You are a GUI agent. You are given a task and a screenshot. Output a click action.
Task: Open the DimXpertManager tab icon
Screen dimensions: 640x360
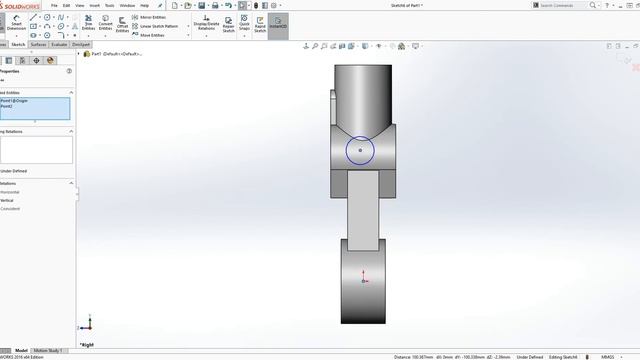(x=36, y=60)
